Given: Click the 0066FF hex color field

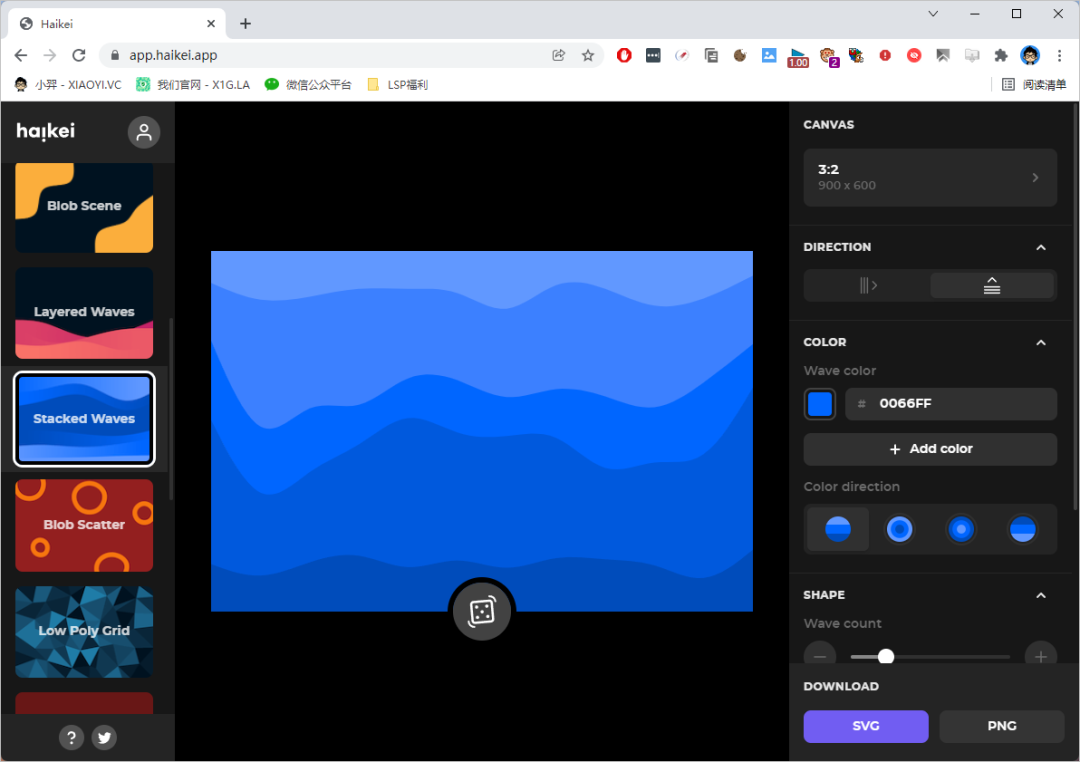Looking at the screenshot, I should coord(951,404).
